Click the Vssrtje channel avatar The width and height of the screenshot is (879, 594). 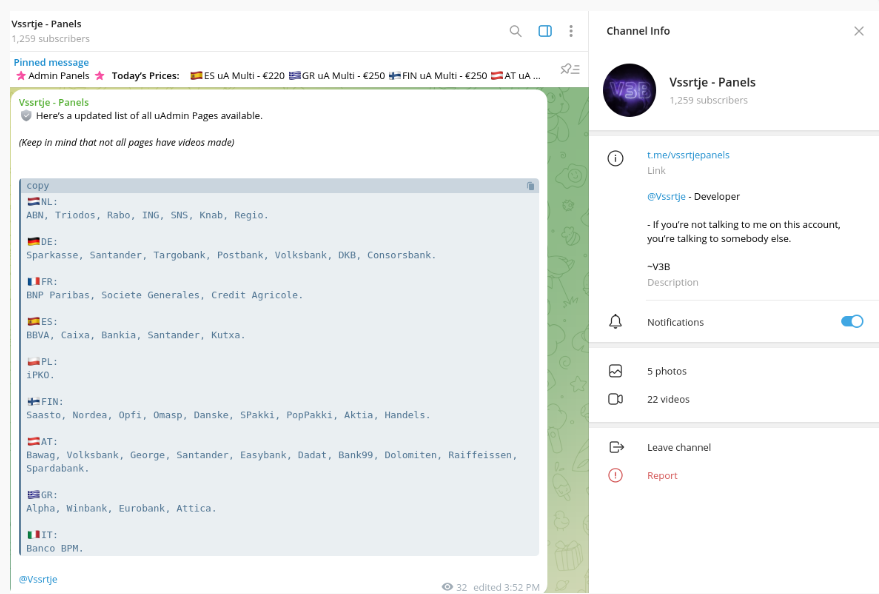point(629,90)
